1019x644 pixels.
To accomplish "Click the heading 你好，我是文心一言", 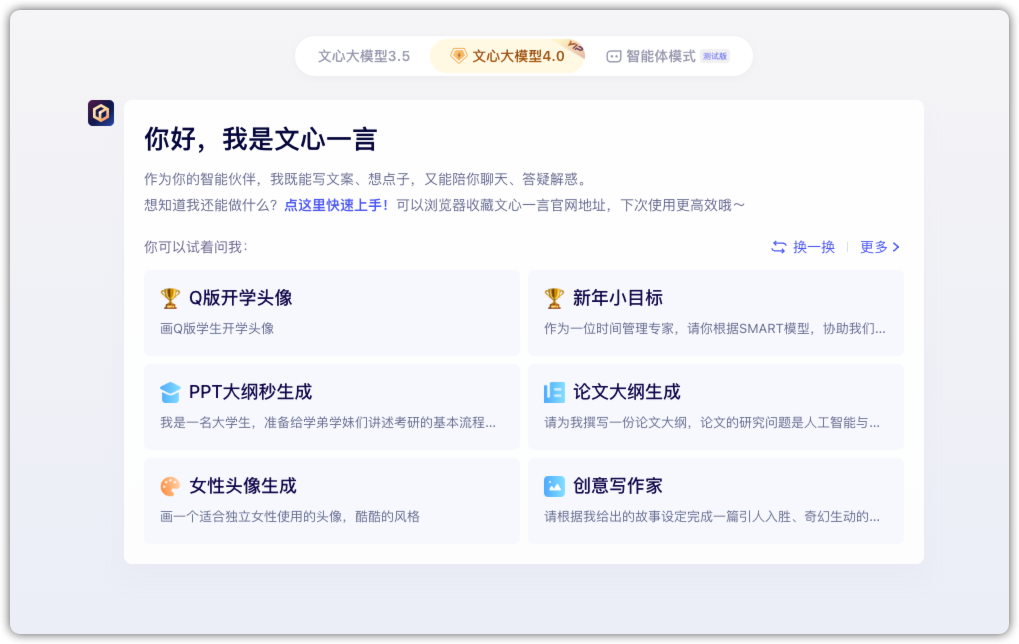I will (x=261, y=139).
